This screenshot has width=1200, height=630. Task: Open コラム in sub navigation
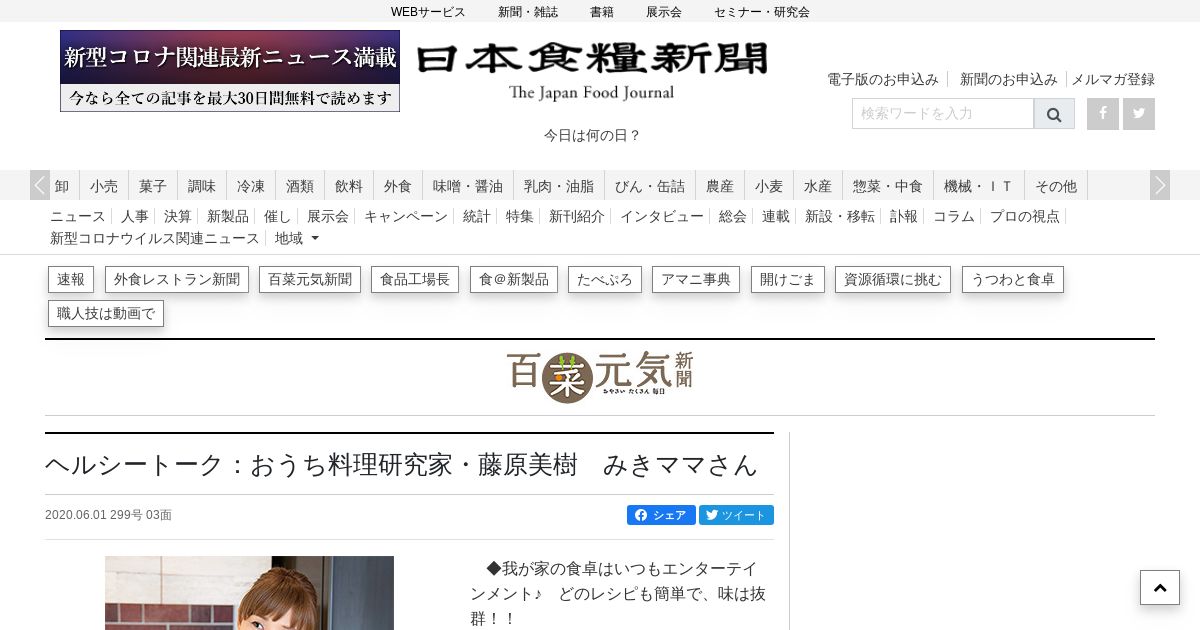(x=954, y=216)
